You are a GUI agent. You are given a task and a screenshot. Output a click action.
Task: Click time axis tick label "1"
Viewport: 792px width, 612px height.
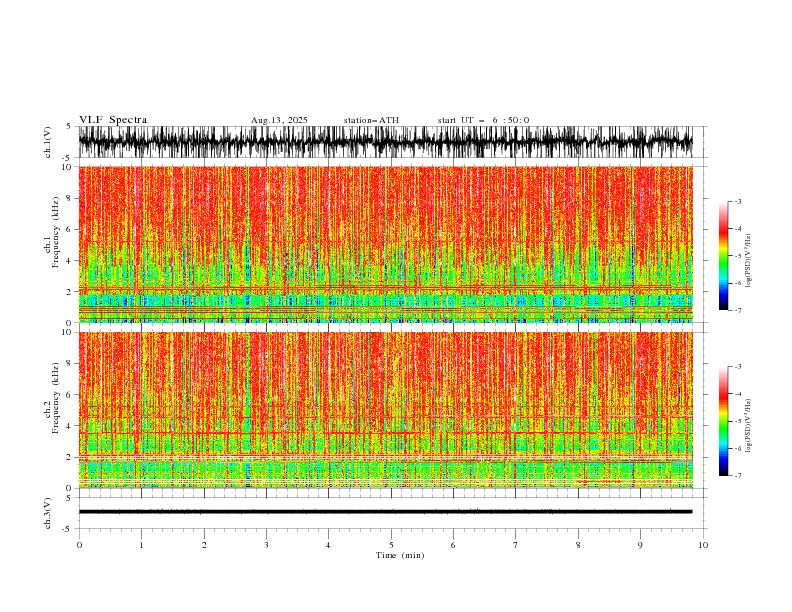pyautogui.click(x=141, y=545)
